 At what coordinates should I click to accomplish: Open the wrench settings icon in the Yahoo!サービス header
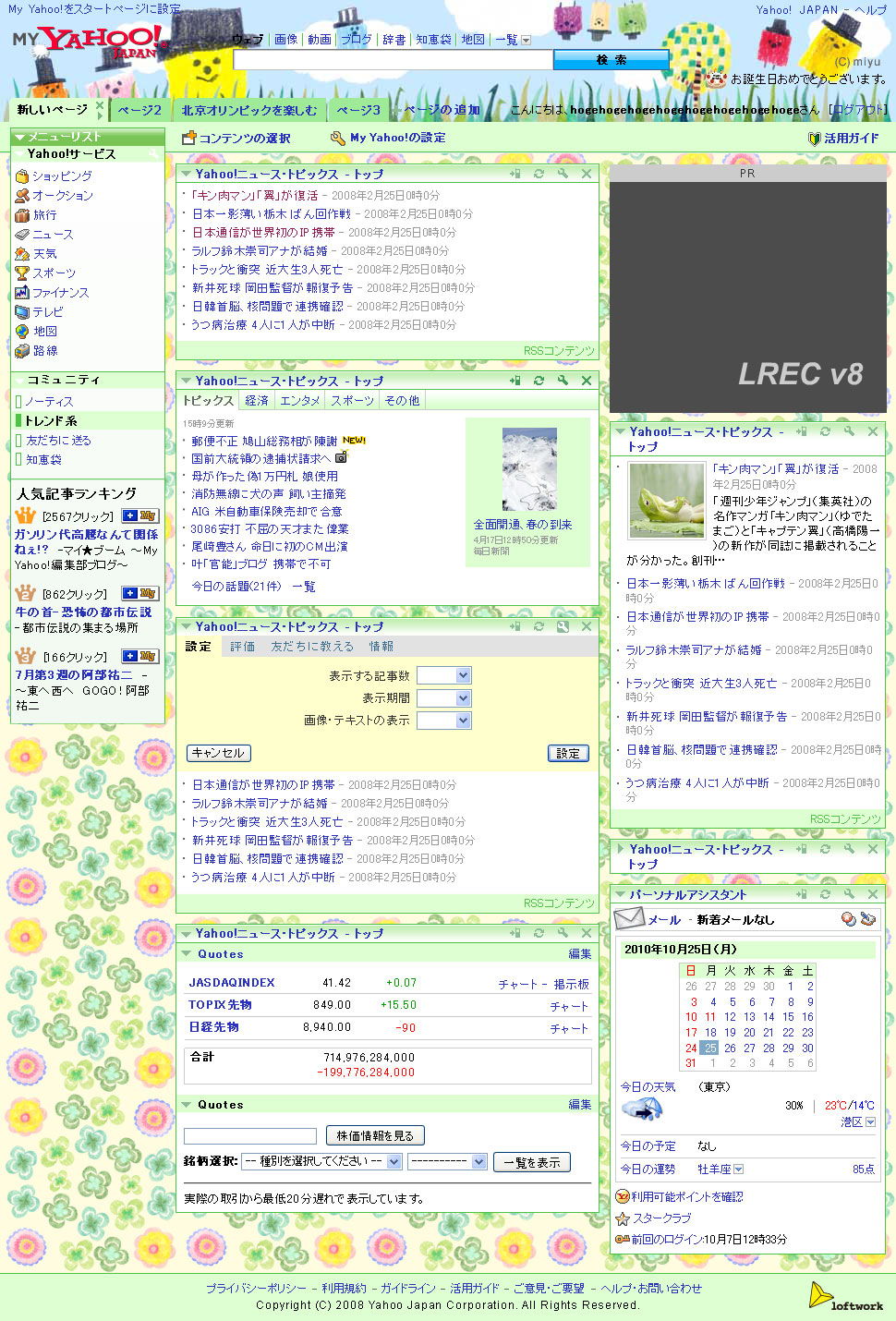point(155,154)
